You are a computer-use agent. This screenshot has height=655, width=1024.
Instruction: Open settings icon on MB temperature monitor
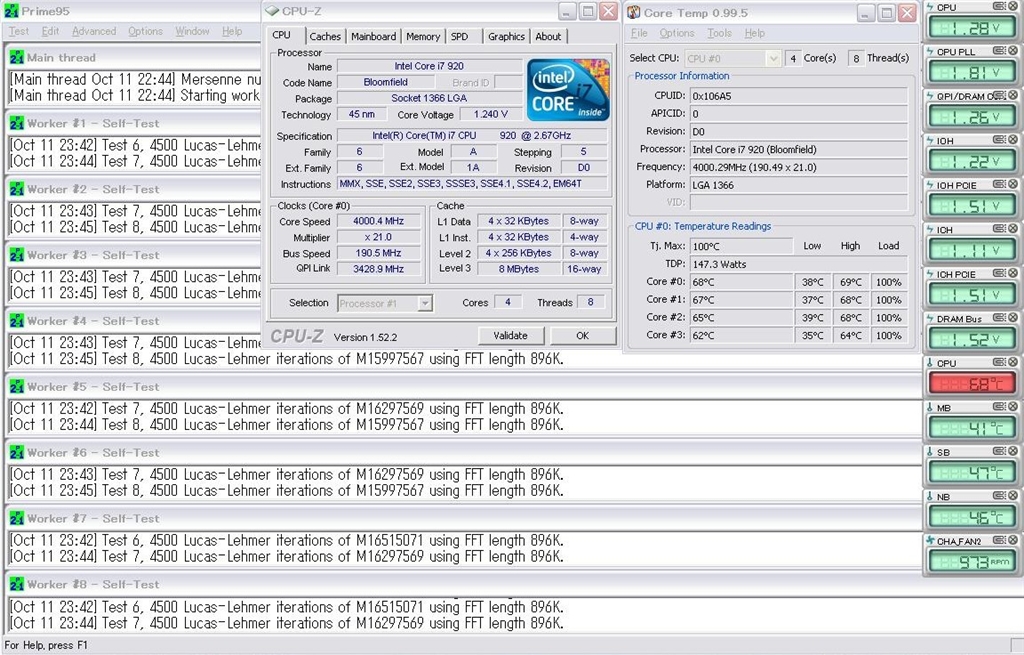coord(999,406)
